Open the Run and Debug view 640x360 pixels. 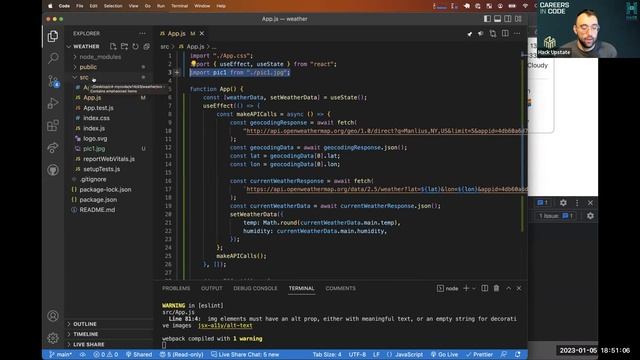click(x=53, y=103)
